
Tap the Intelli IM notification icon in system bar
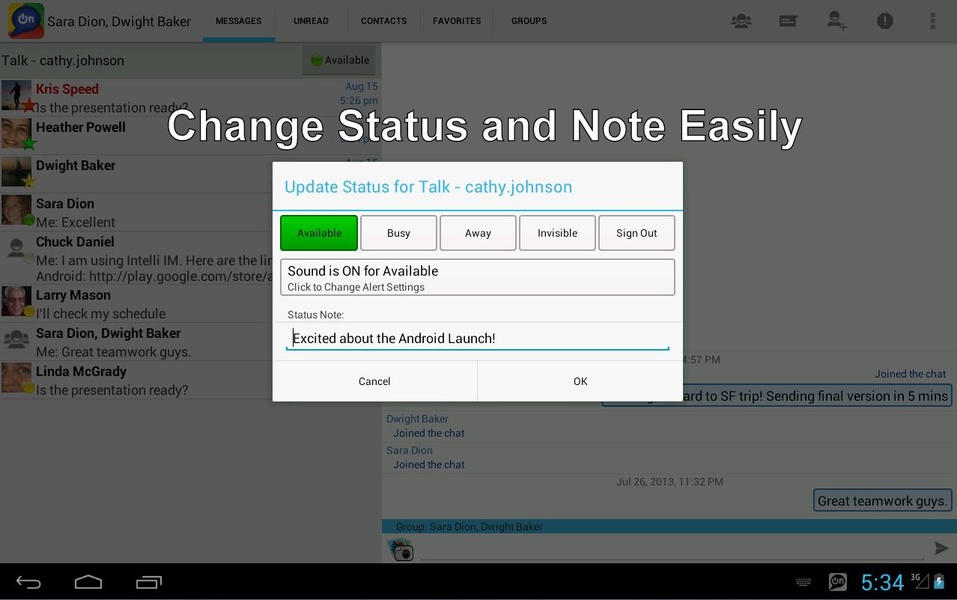click(837, 582)
